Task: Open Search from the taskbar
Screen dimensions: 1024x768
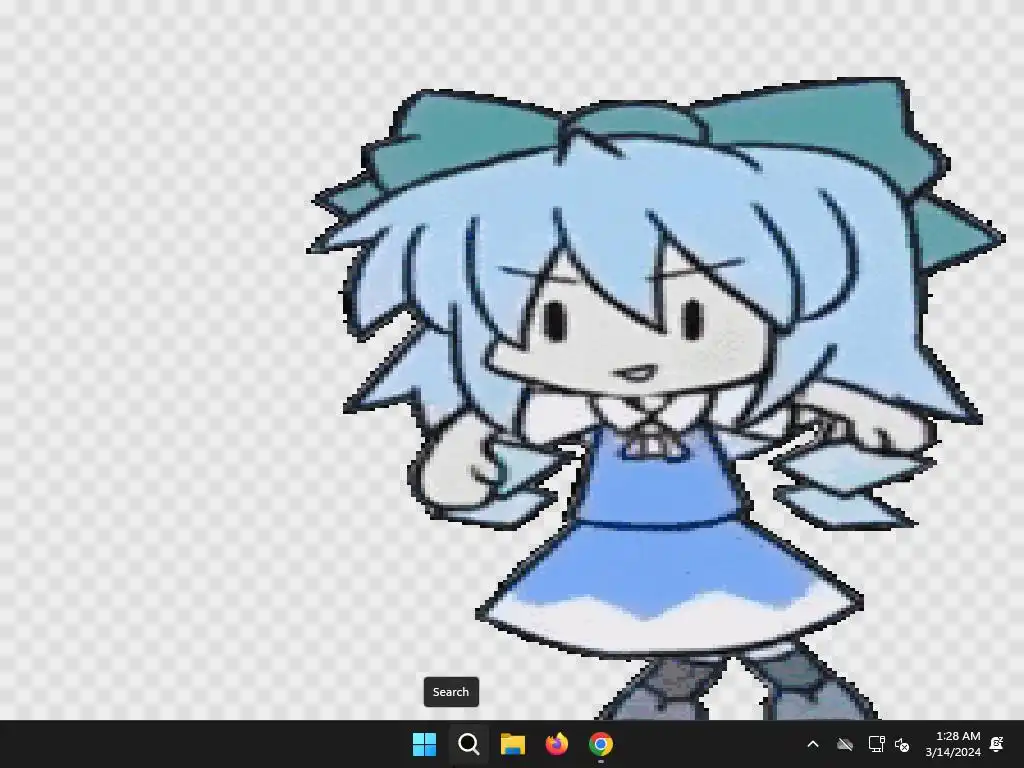Action: click(468, 744)
